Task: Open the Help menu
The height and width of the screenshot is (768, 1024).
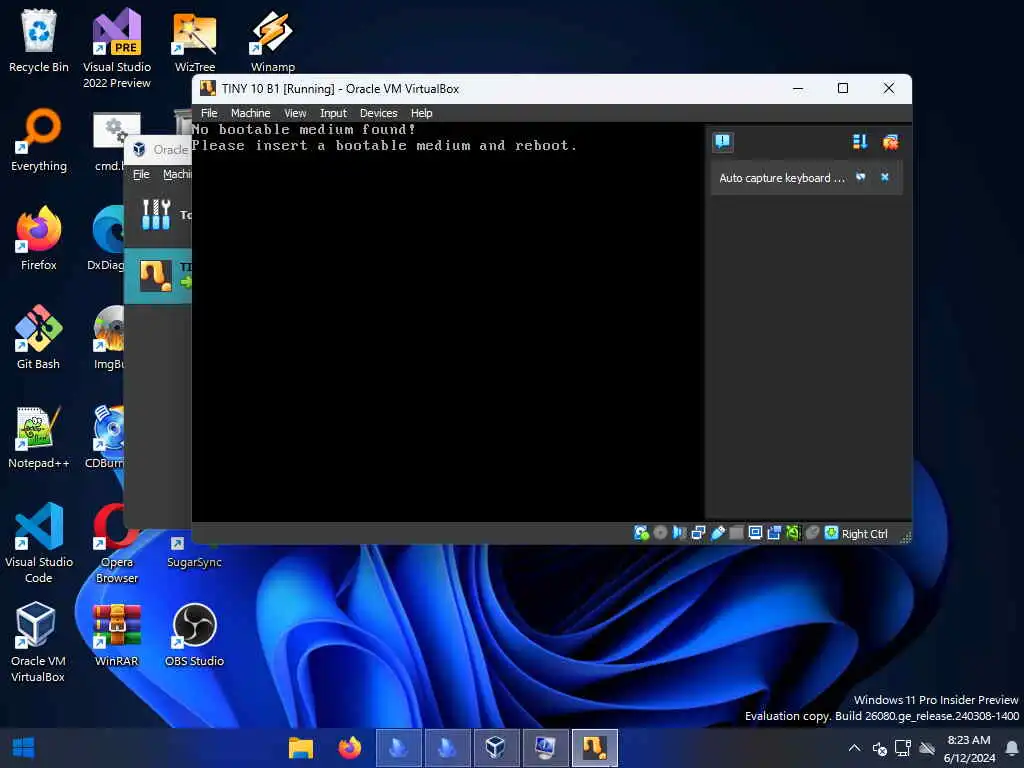Action: tap(421, 113)
